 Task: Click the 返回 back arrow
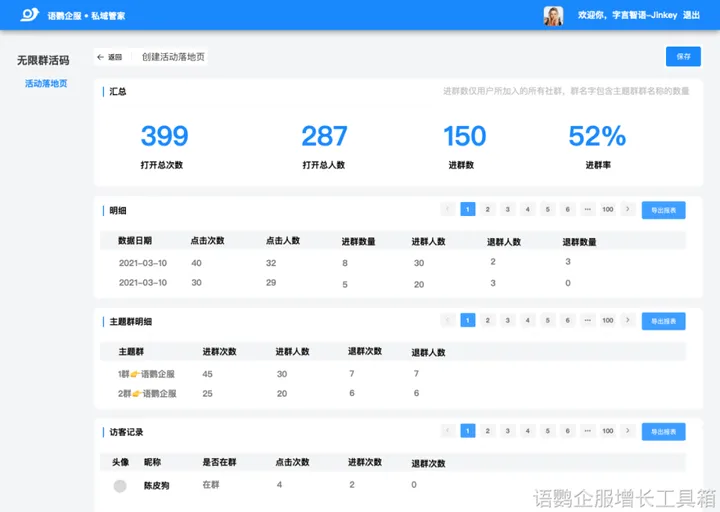[101, 57]
